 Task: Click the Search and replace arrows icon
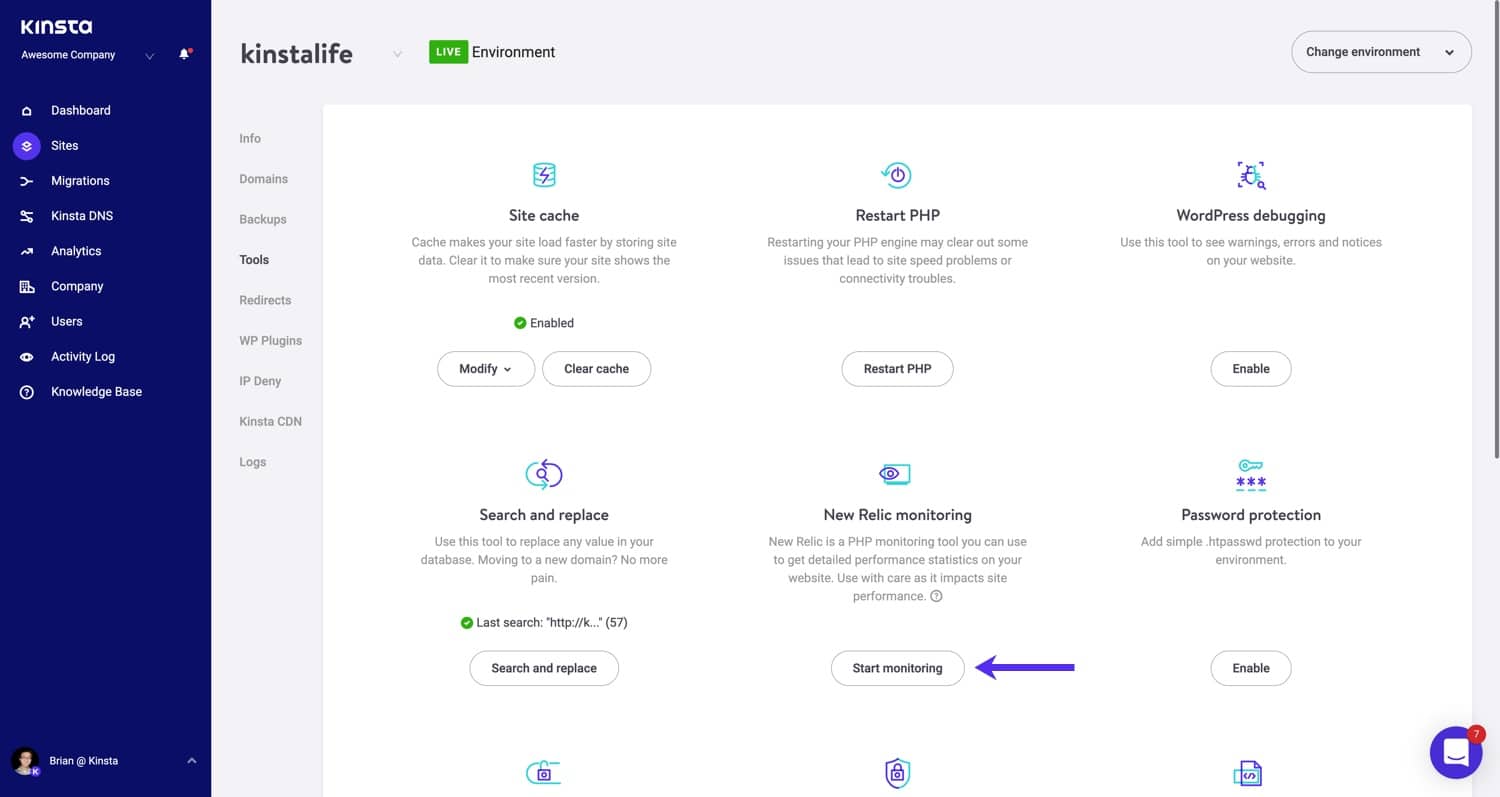[544, 474]
